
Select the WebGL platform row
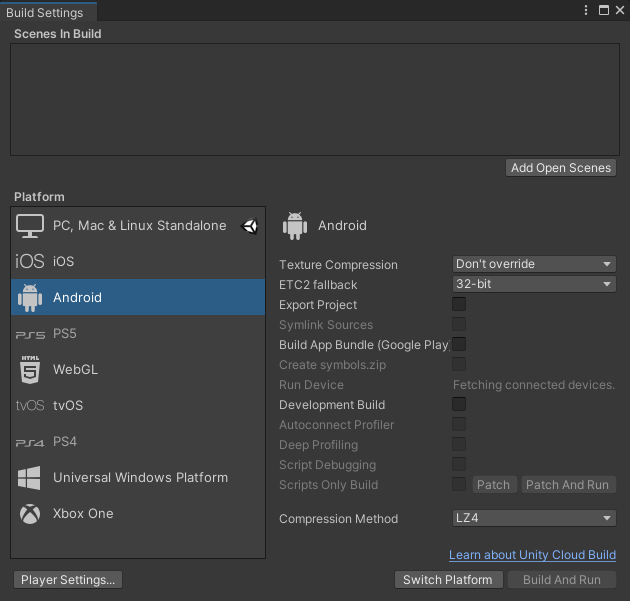[x=138, y=370]
